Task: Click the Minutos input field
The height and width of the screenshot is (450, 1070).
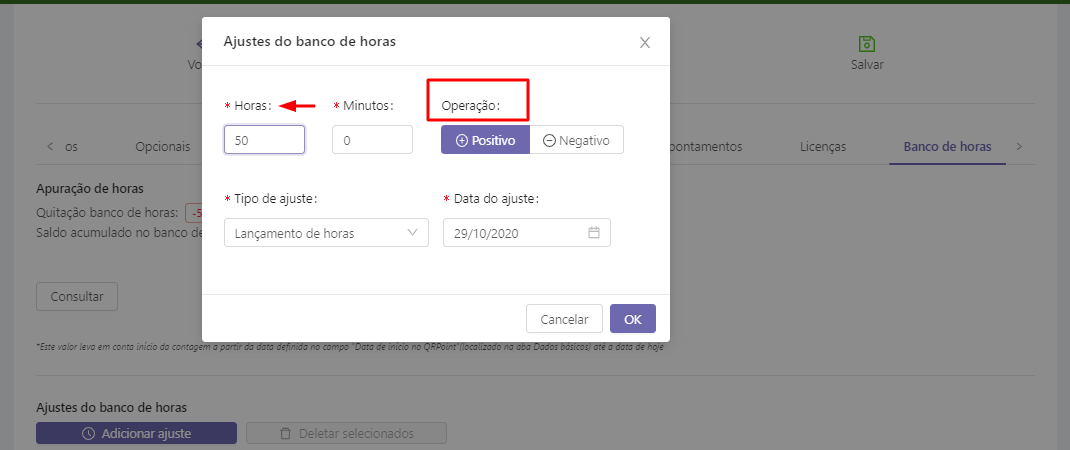Action: click(x=372, y=140)
